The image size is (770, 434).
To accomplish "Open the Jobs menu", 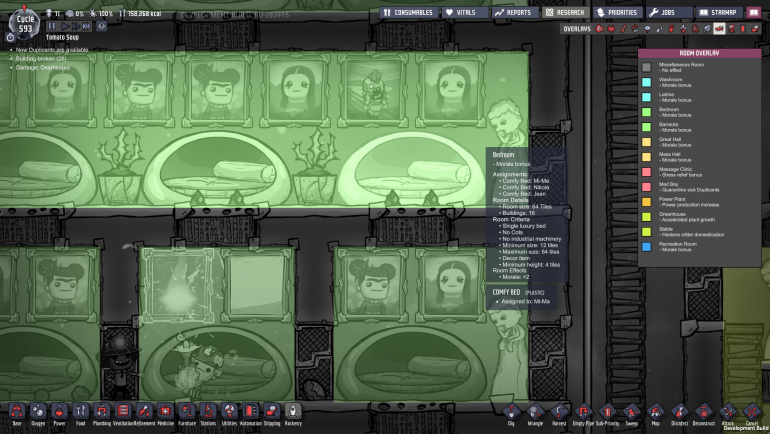I will (x=669, y=13).
